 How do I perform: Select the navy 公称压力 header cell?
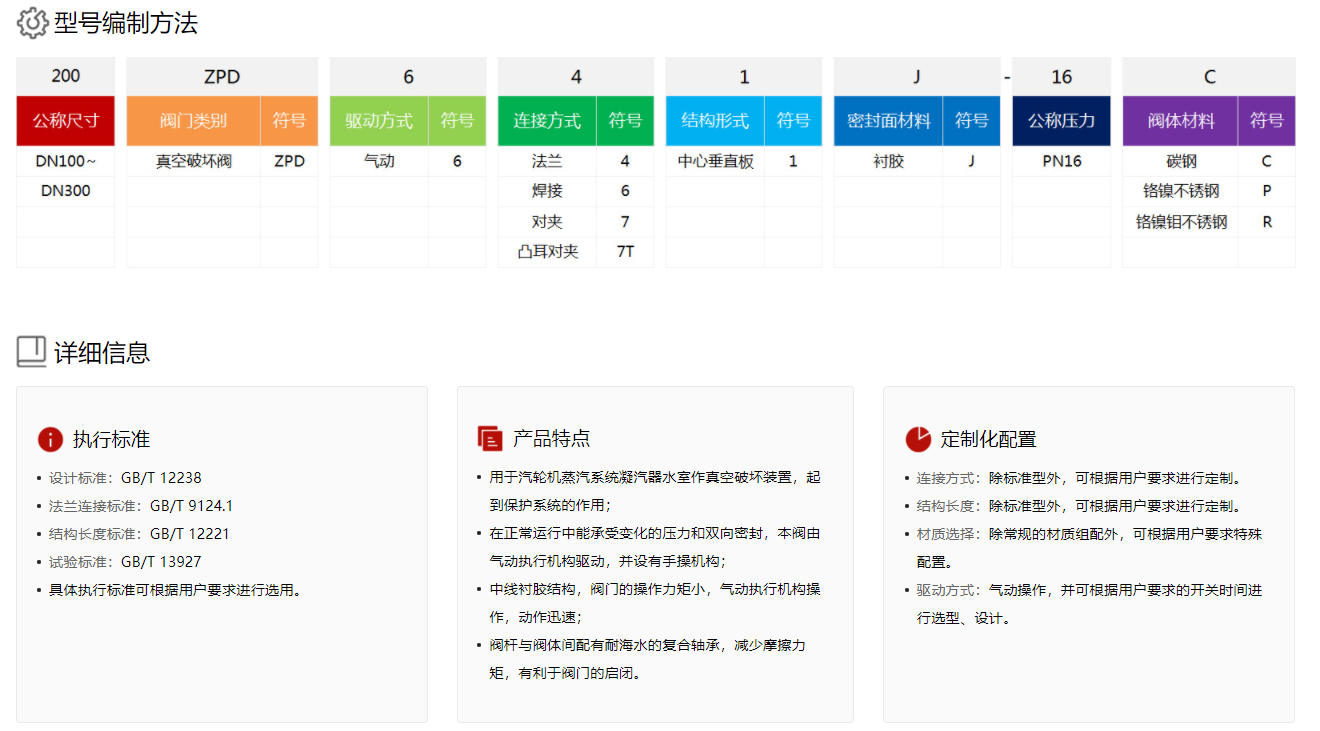pyautogui.click(x=1061, y=121)
